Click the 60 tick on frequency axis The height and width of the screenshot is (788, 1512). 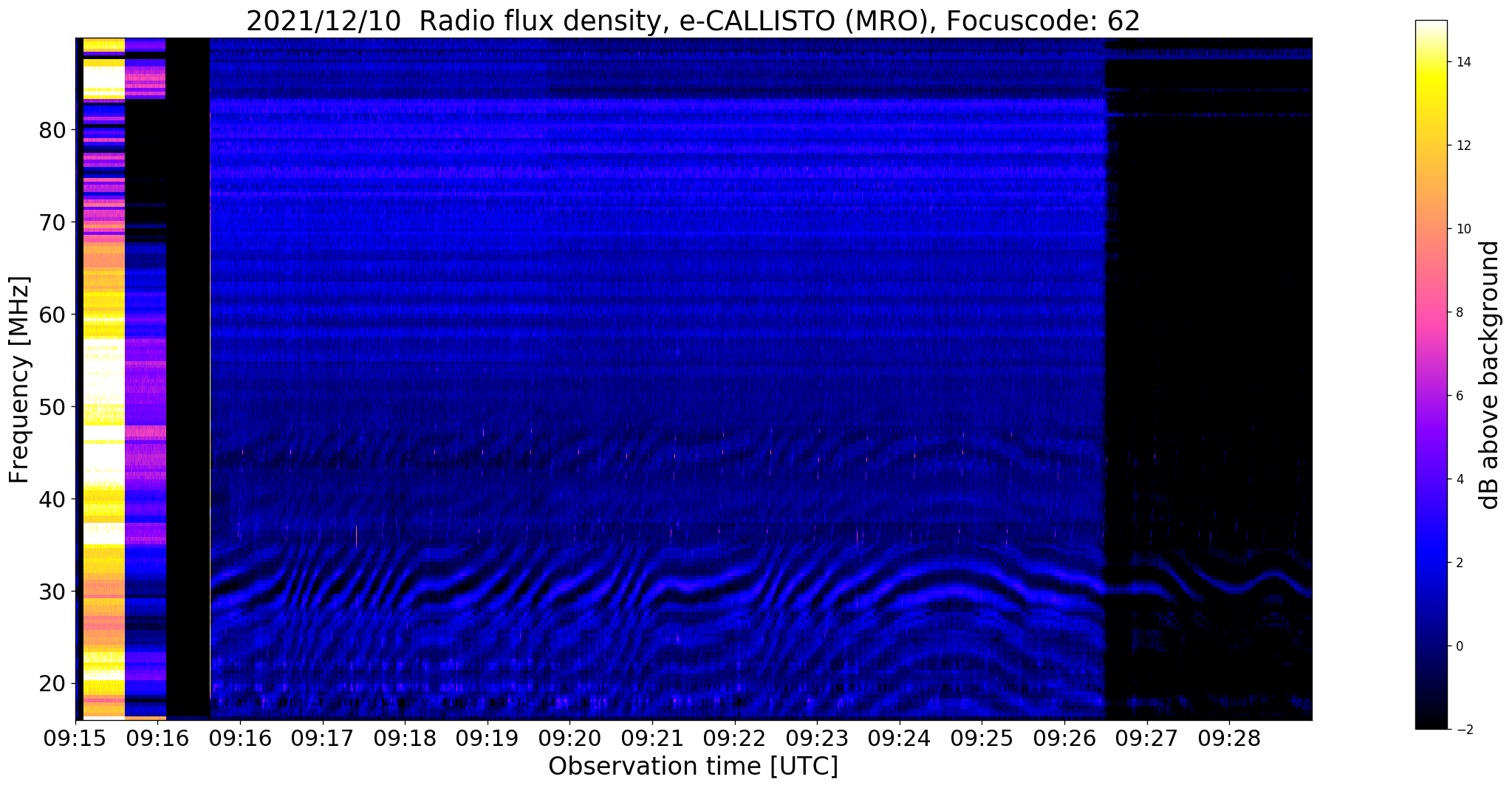pyautogui.click(x=52, y=315)
